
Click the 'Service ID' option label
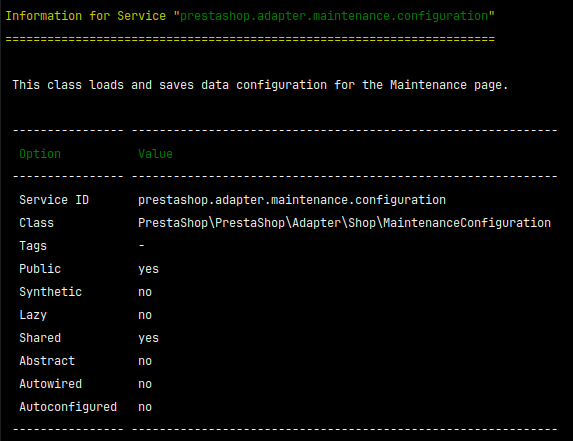click(54, 200)
